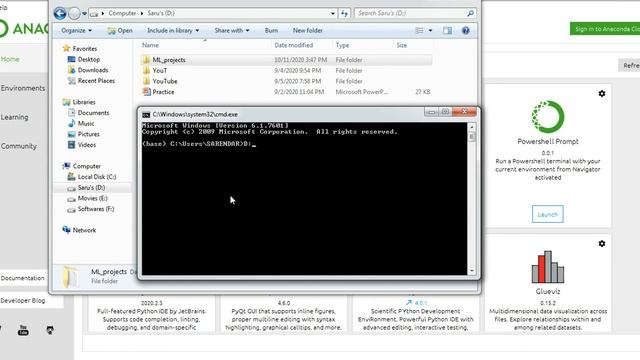Sign in to Anaconda Cloud

pyautogui.click(x=605, y=29)
